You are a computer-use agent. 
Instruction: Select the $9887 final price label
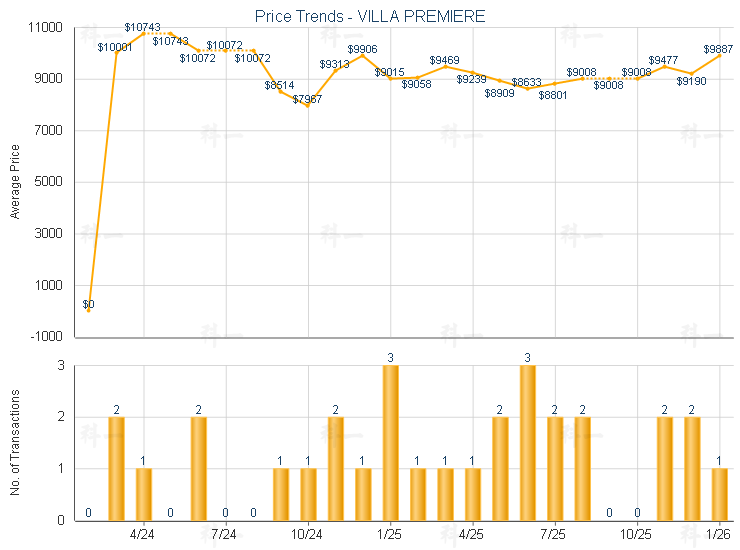point(718,48)
